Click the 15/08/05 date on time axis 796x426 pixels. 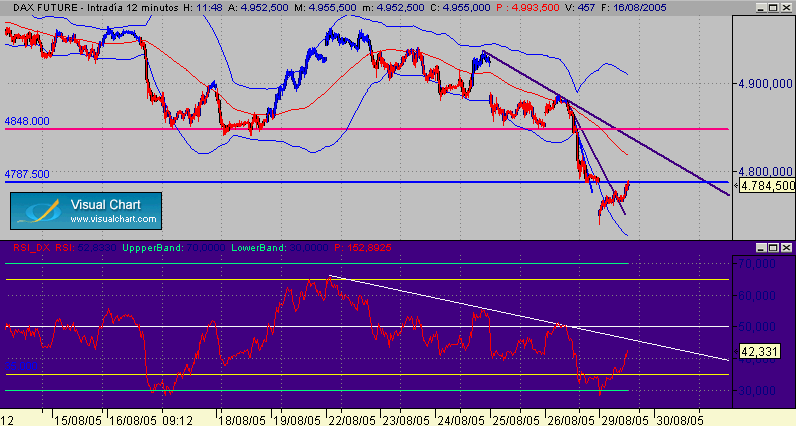[78, 420]
